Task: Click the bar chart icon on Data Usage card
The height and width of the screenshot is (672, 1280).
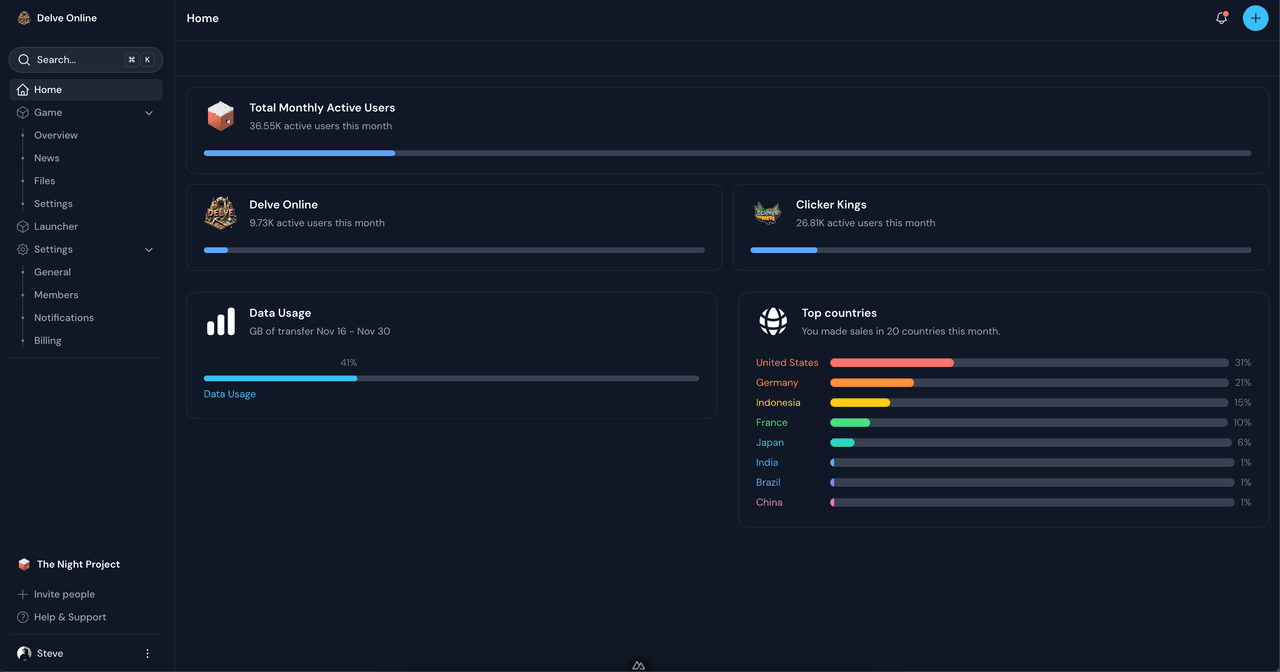Action: coord(220,321)
